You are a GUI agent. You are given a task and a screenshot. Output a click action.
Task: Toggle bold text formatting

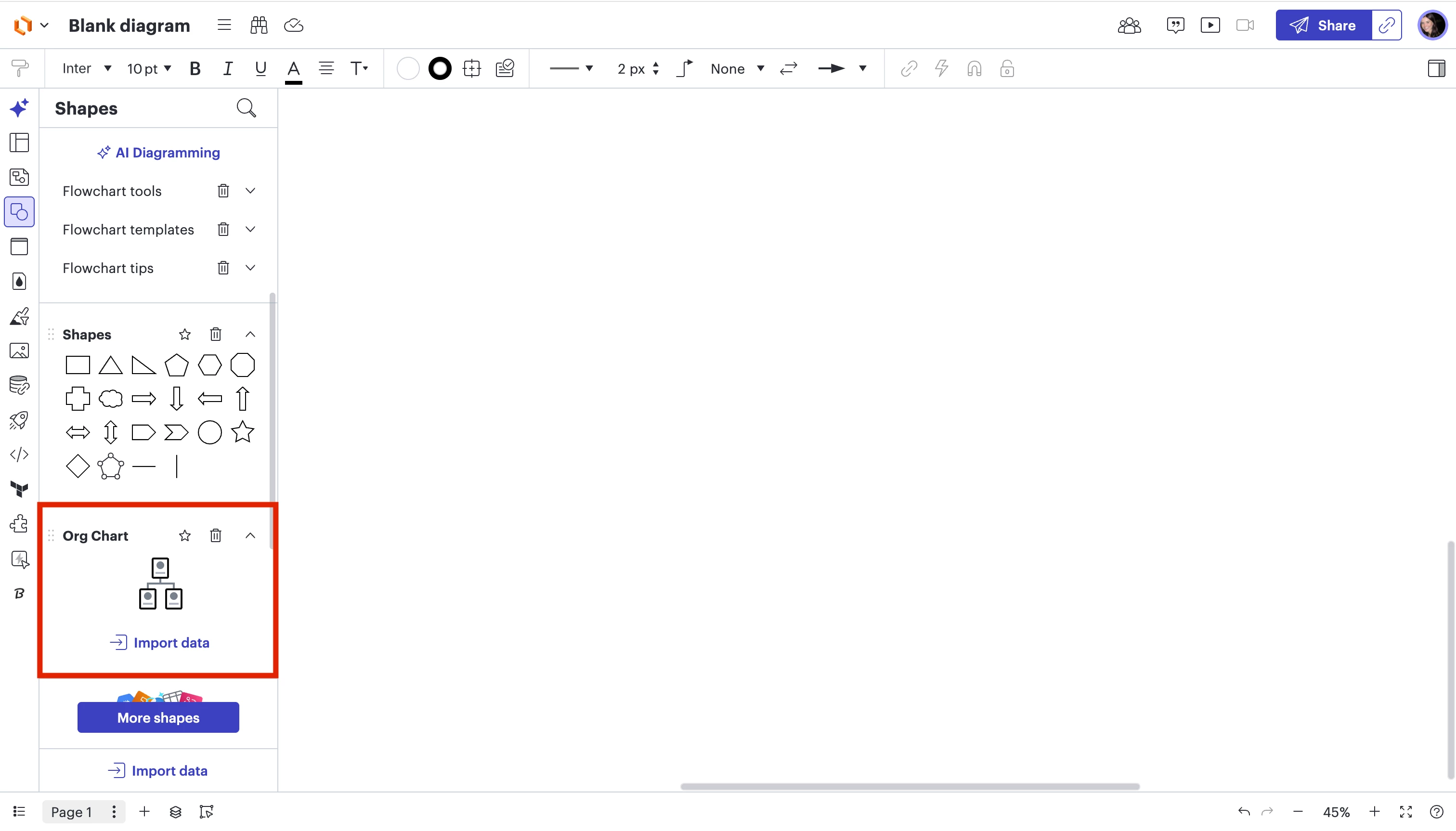tap(195, 68)
